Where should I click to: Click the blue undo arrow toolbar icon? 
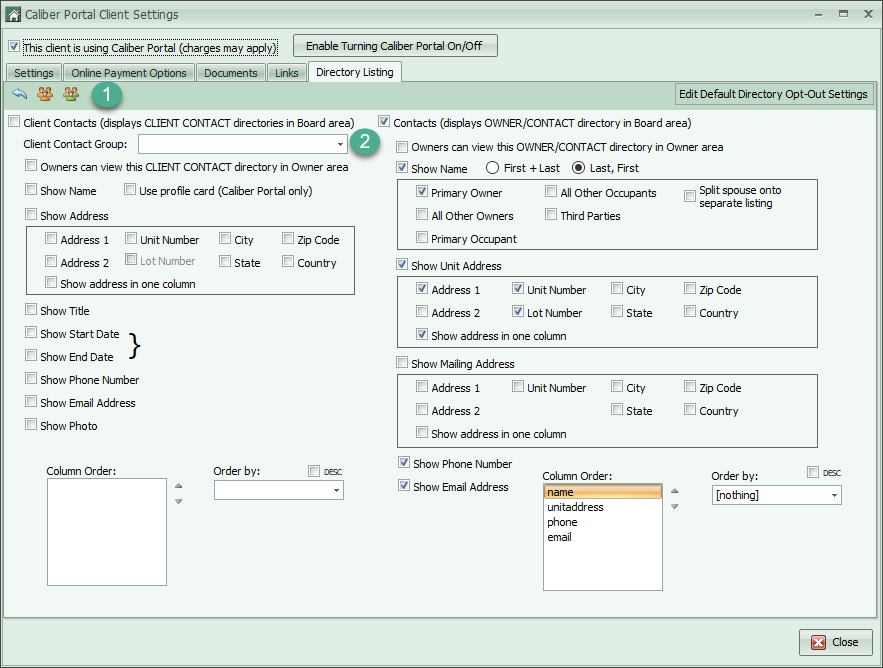[x=20, y=94]
